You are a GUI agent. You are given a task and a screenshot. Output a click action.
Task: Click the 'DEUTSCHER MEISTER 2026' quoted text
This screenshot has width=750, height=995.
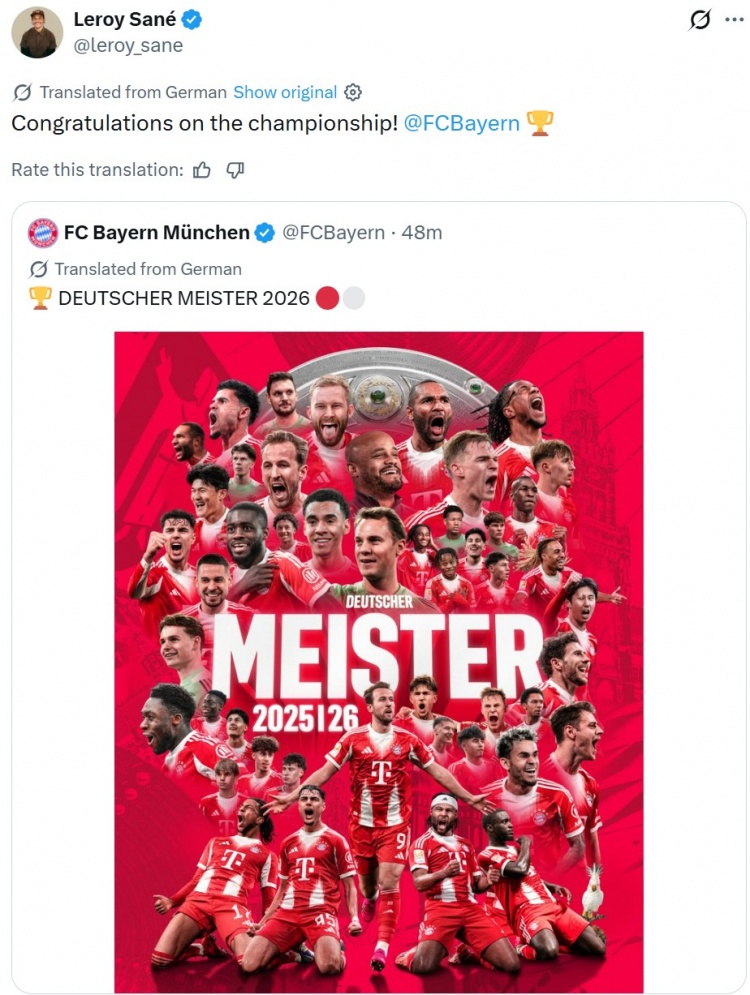(184, 298)
